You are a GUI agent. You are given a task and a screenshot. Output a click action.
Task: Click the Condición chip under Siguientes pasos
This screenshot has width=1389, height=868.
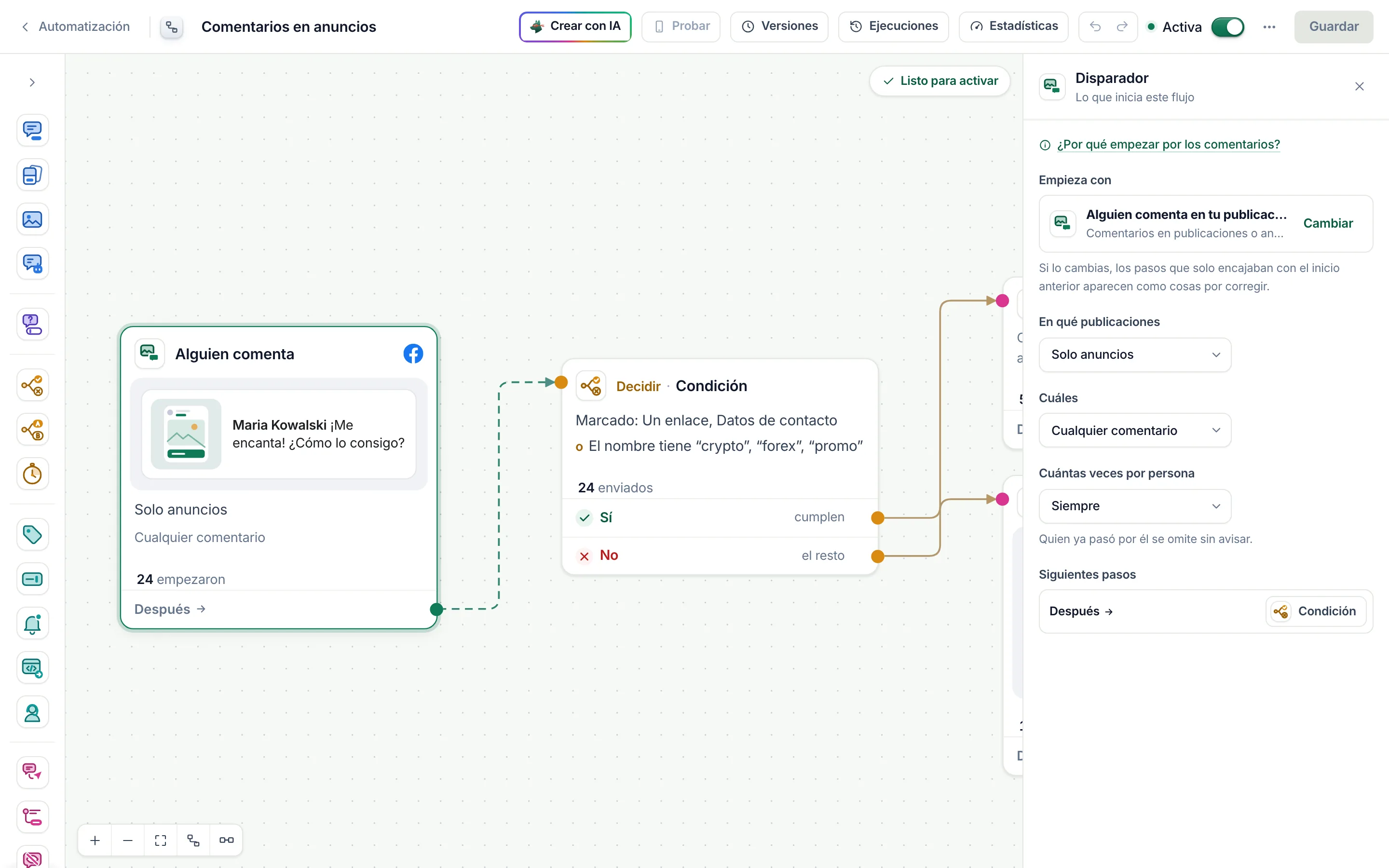point(1316,611)
